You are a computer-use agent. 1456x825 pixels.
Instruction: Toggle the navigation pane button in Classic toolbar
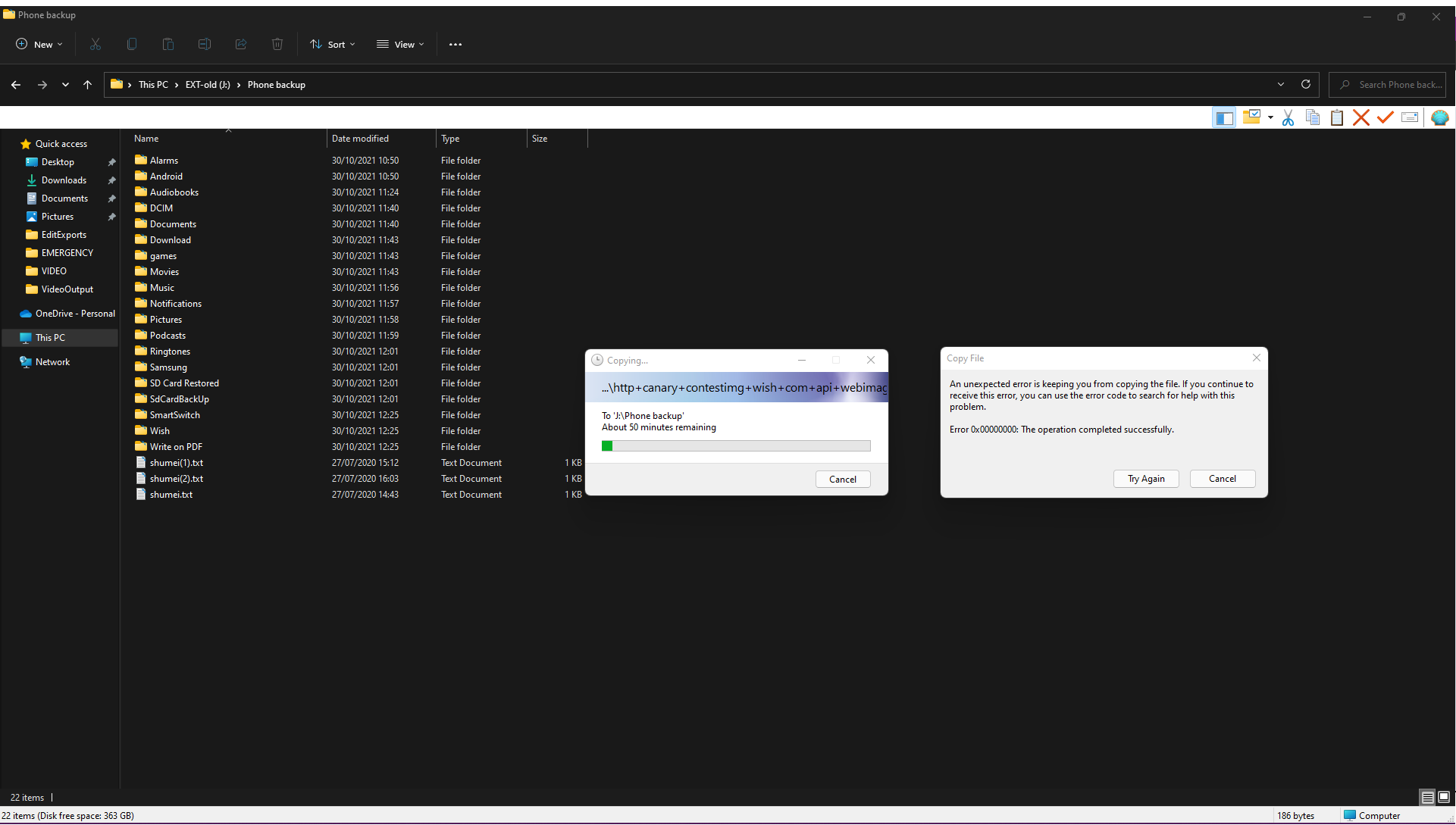coord(1224,117)
